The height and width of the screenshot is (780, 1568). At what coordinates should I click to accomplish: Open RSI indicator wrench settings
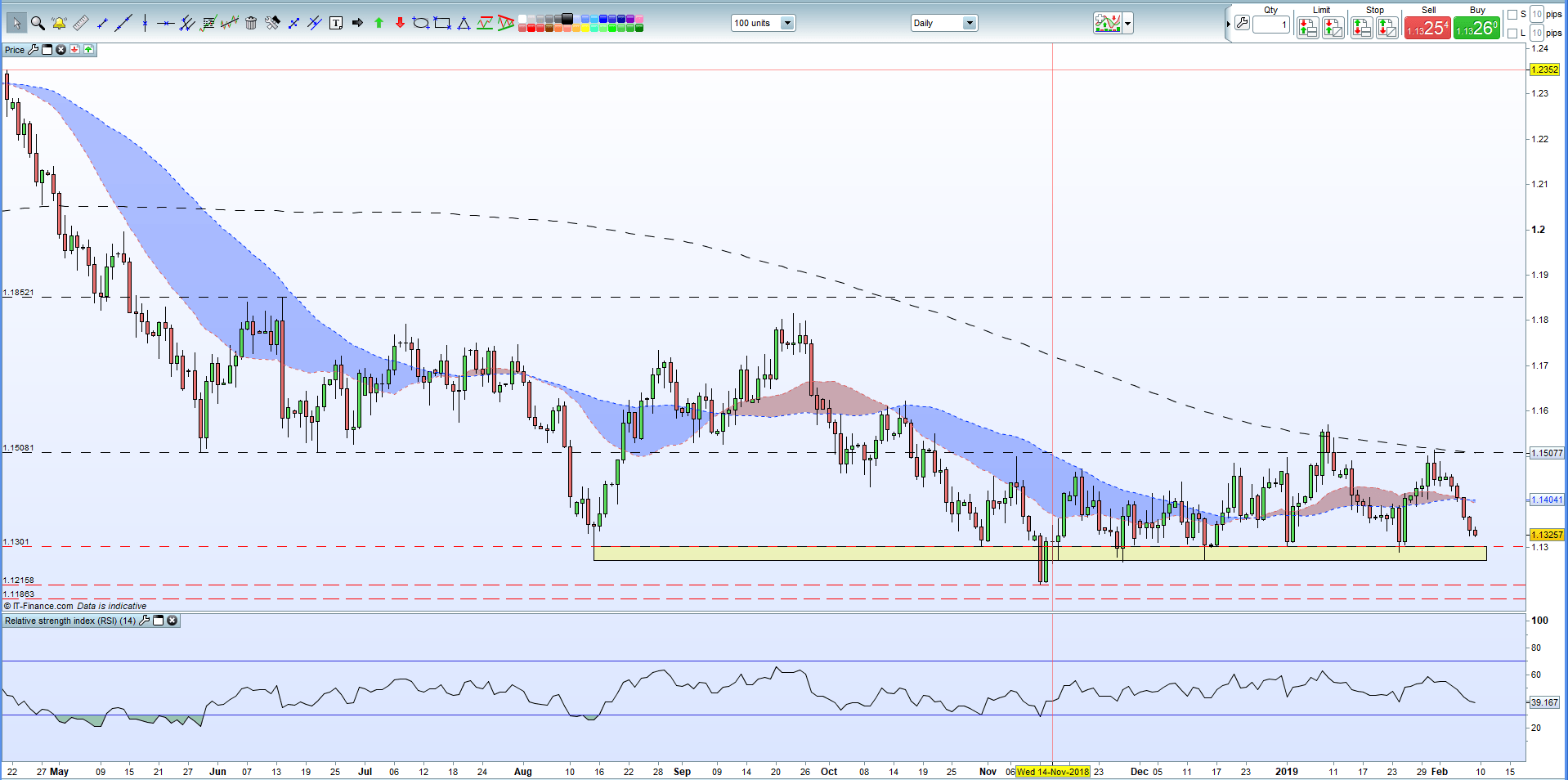point(145,621)
